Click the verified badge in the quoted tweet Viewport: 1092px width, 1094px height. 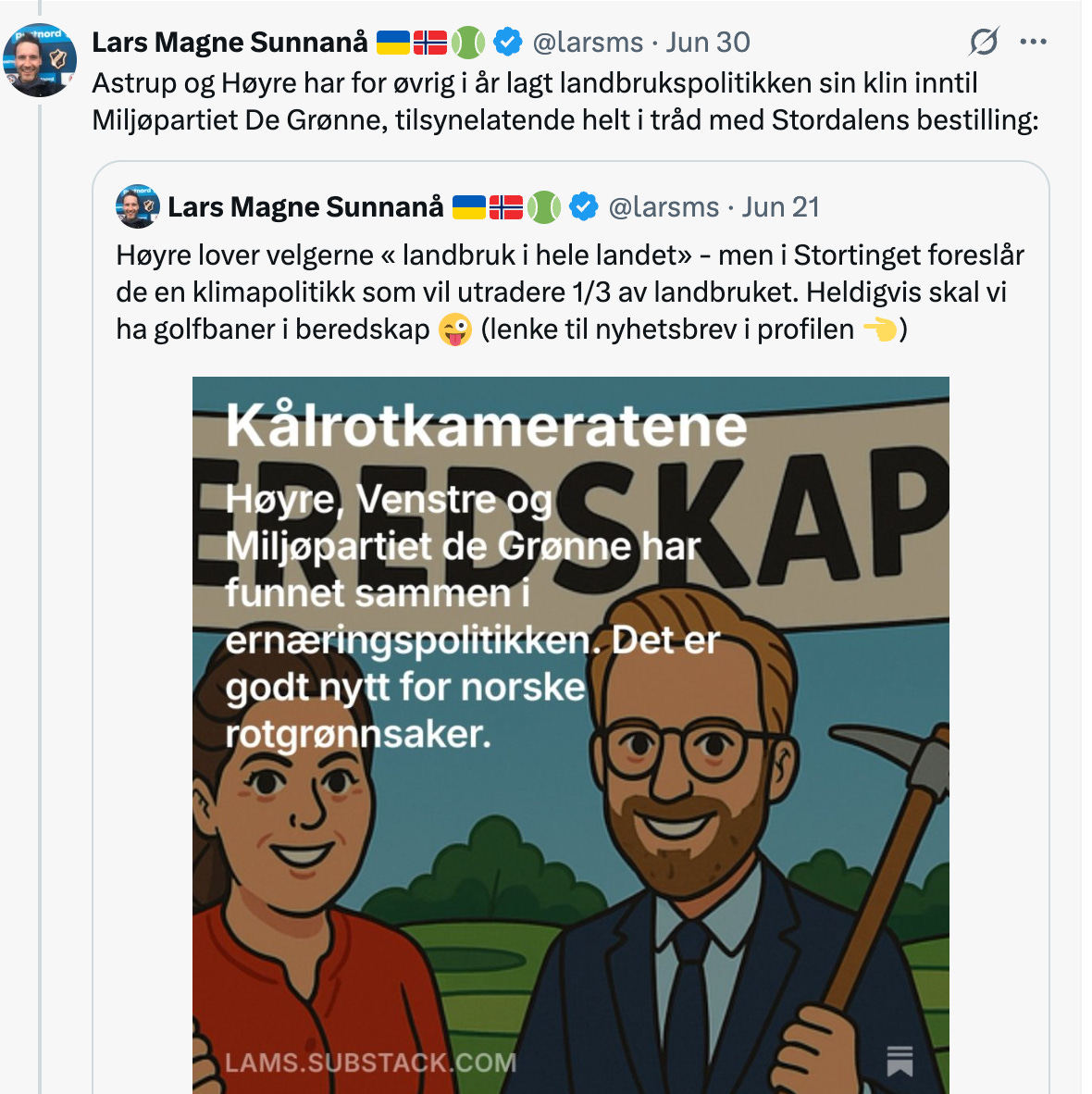pos(583,207)
